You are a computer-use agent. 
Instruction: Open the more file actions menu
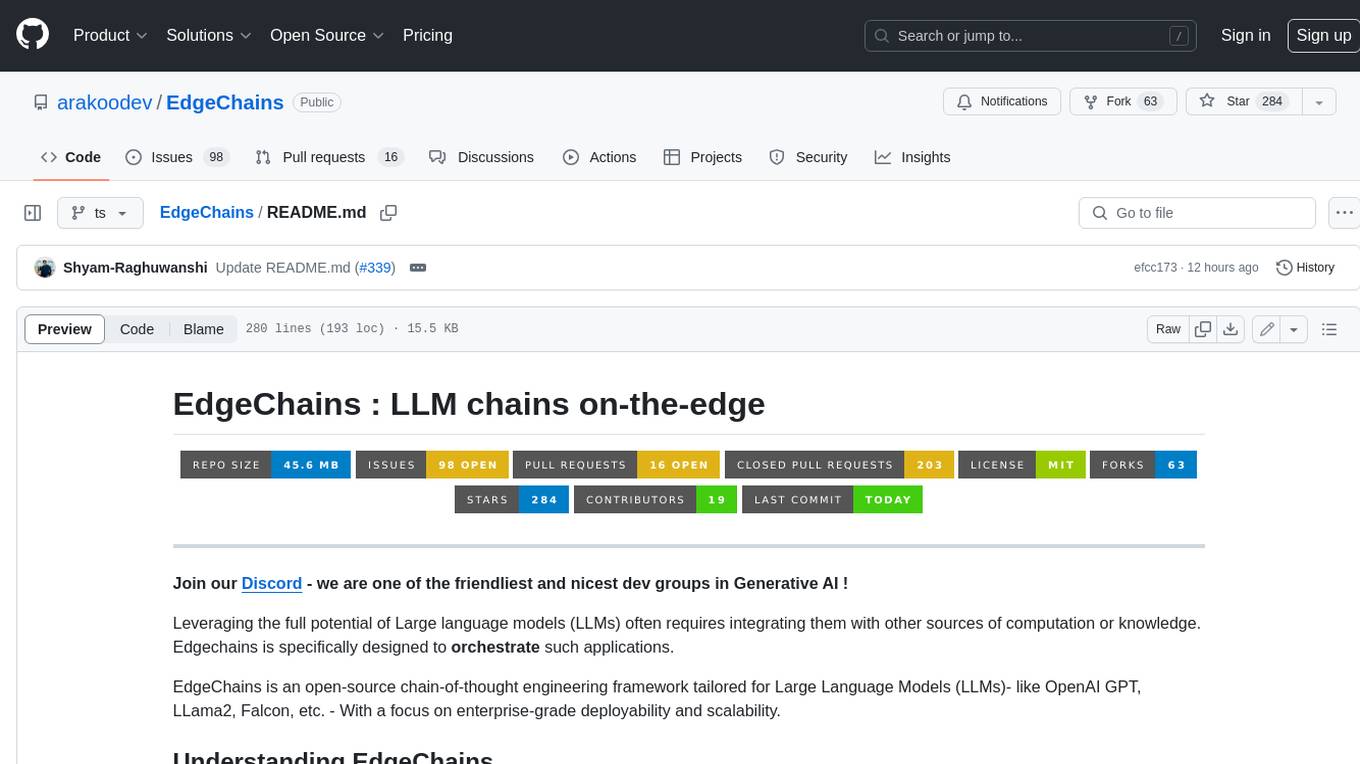1344,213
